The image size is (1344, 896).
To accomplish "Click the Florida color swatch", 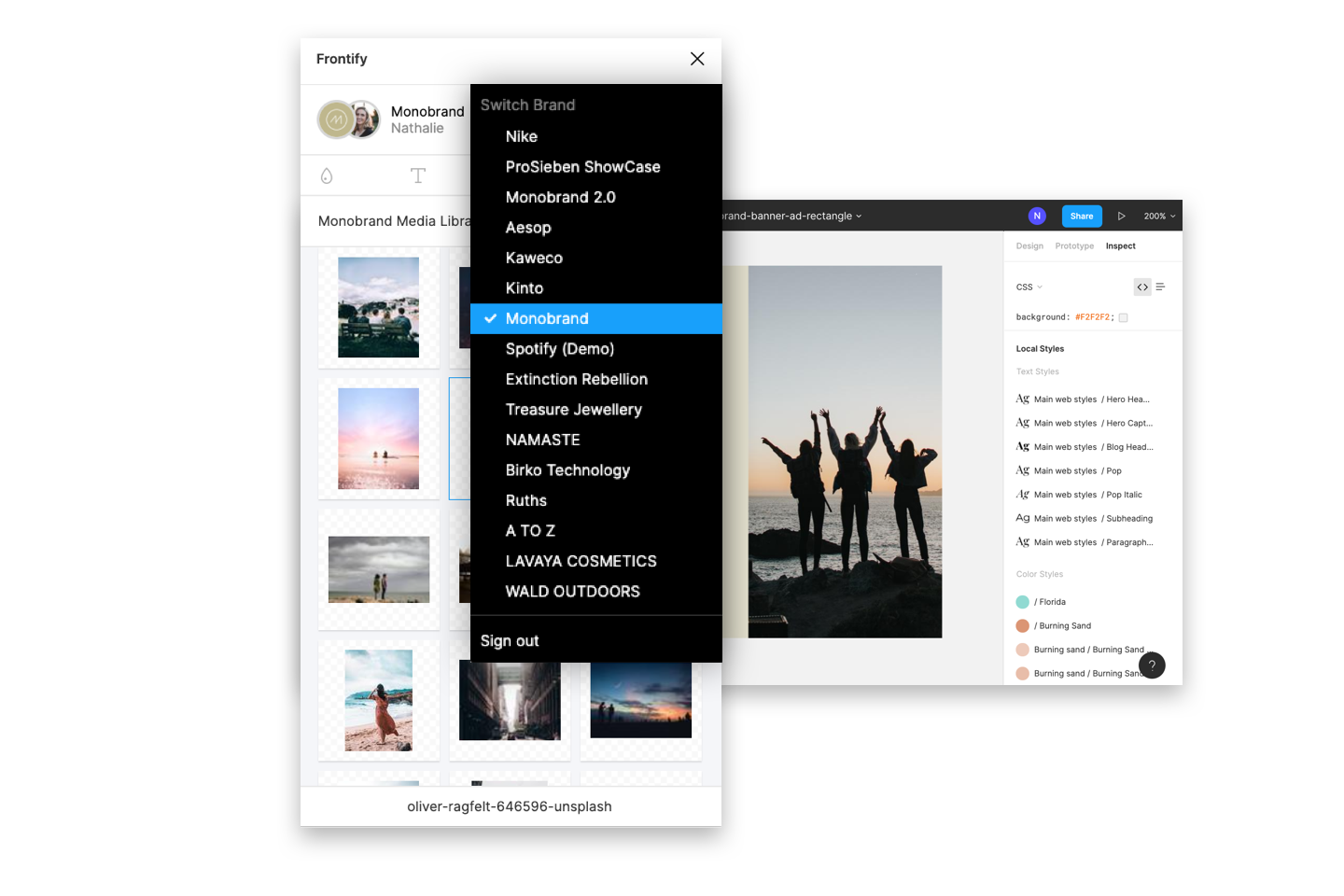I will click(x=1023, y=602).
